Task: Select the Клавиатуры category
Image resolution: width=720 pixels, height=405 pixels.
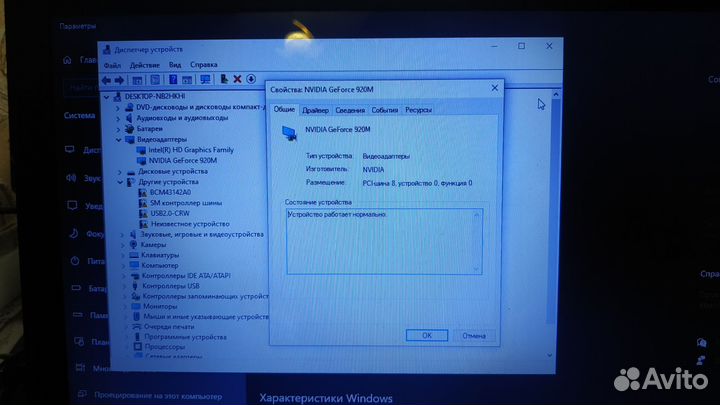Action: click(x=160, y=255)
